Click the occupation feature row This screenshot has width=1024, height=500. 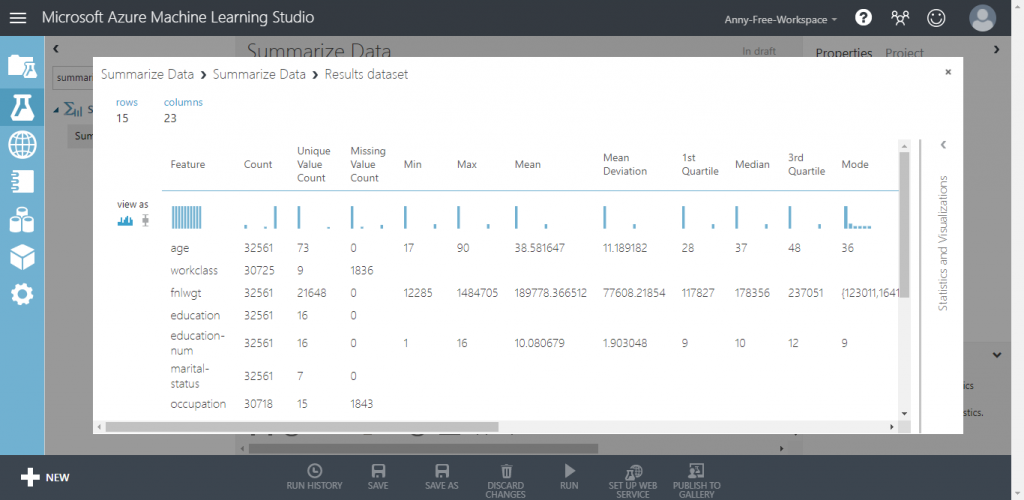[530, 404]
